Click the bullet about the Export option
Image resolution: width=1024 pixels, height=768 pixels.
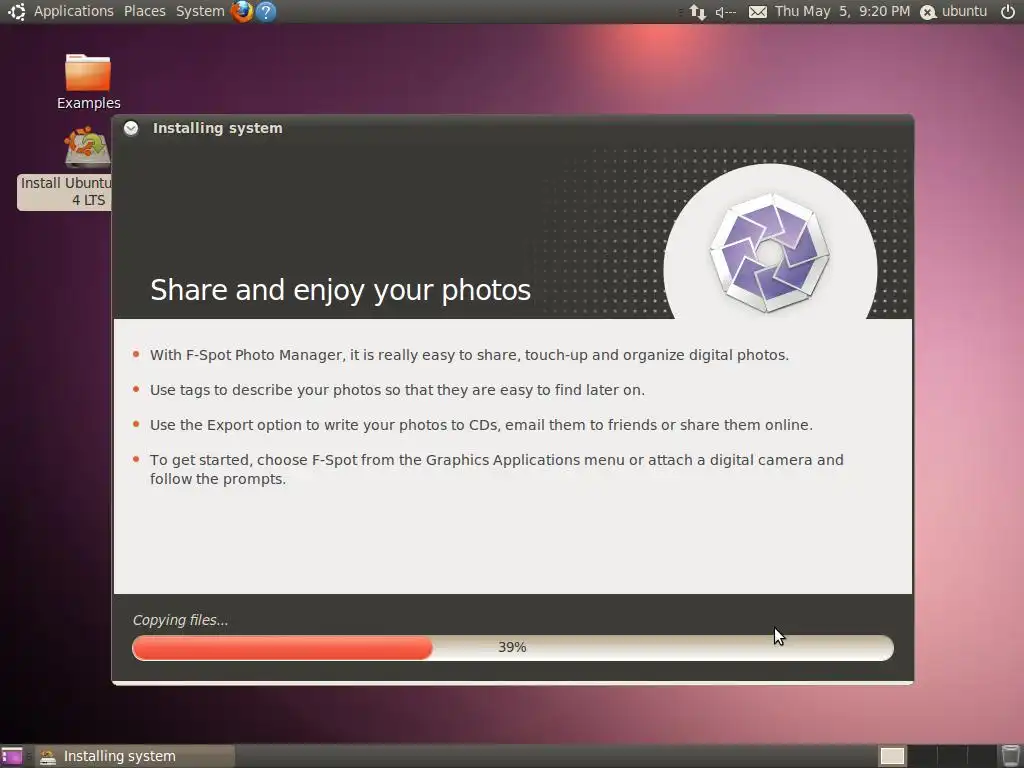(481, 425)
